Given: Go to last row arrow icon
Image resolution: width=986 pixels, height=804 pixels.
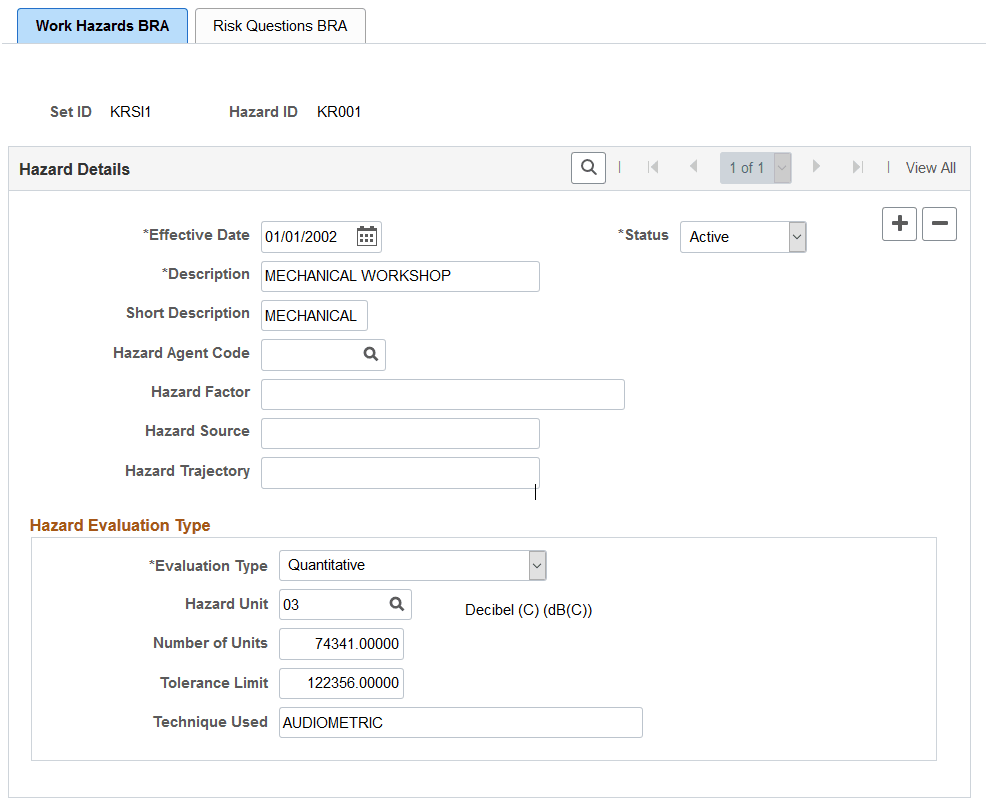Looking at the screenshot, I should click(x=858, y=167).
